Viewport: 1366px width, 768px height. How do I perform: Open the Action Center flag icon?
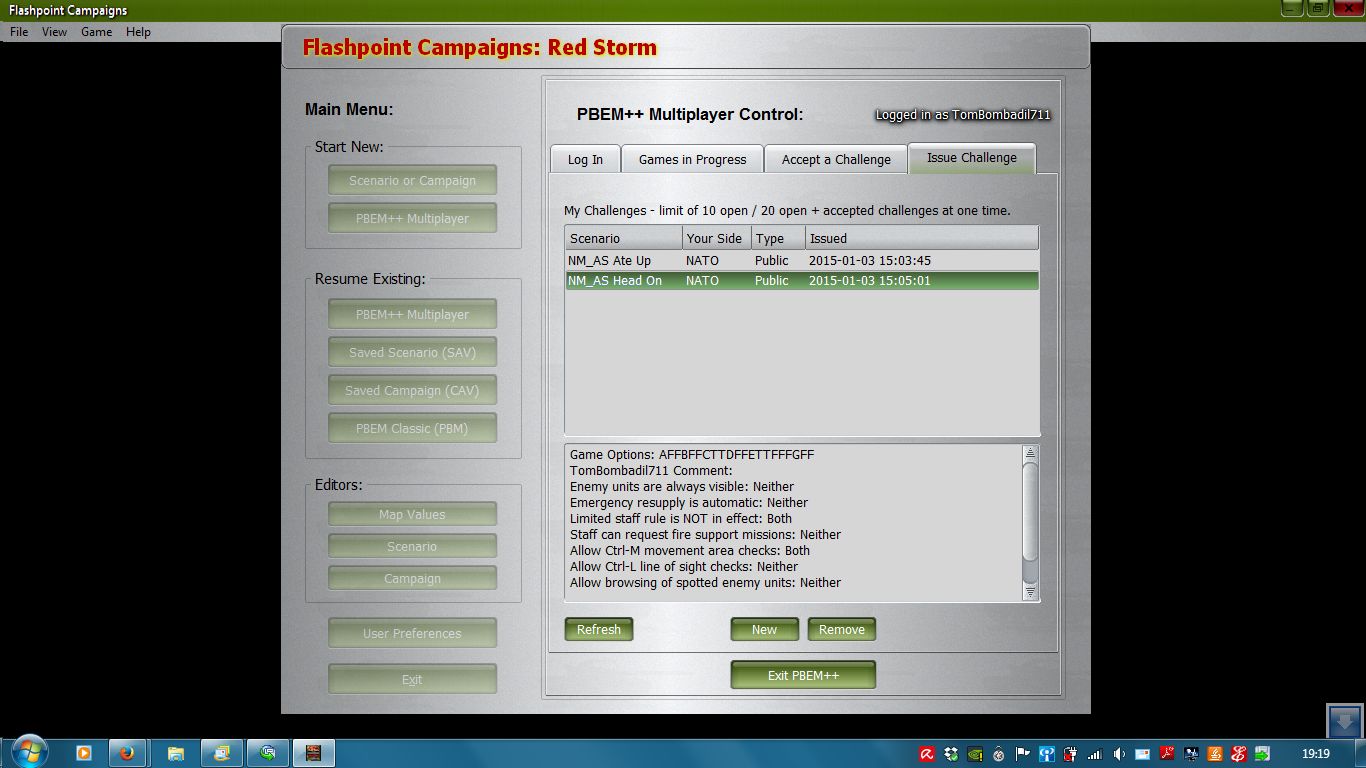click(x=1023, y=754)
